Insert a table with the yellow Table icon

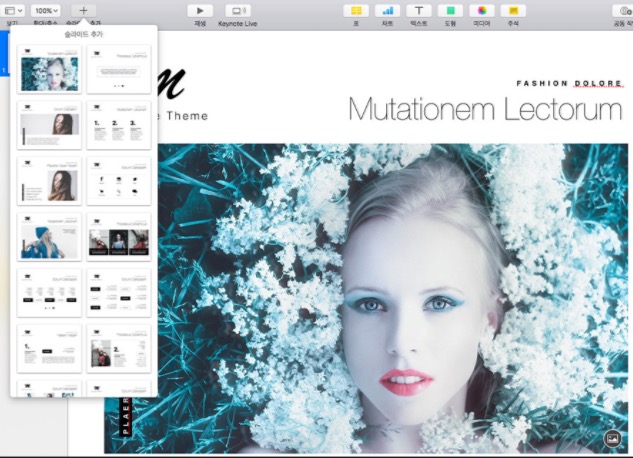356,10
